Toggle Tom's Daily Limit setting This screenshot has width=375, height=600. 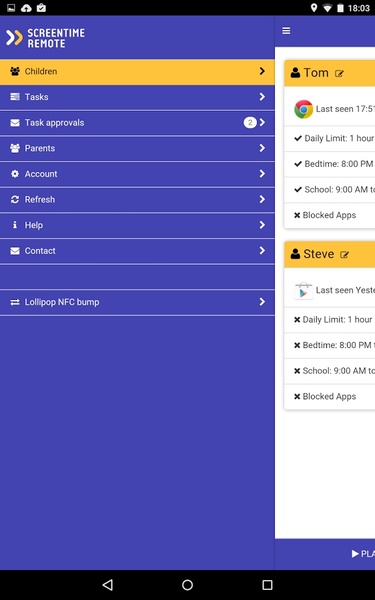[330, 139]
